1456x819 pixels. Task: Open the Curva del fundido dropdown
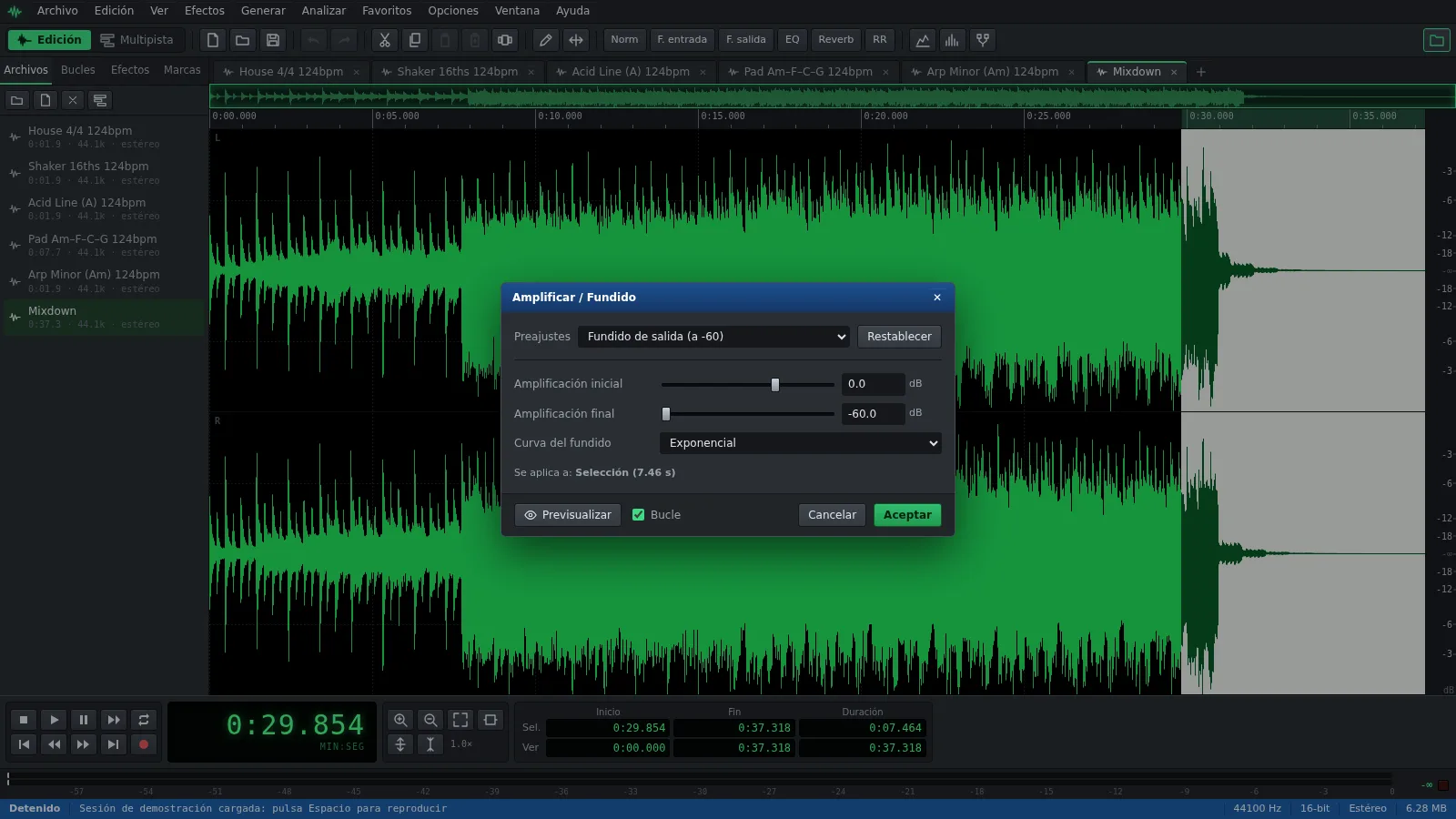[x=800, y=443]
